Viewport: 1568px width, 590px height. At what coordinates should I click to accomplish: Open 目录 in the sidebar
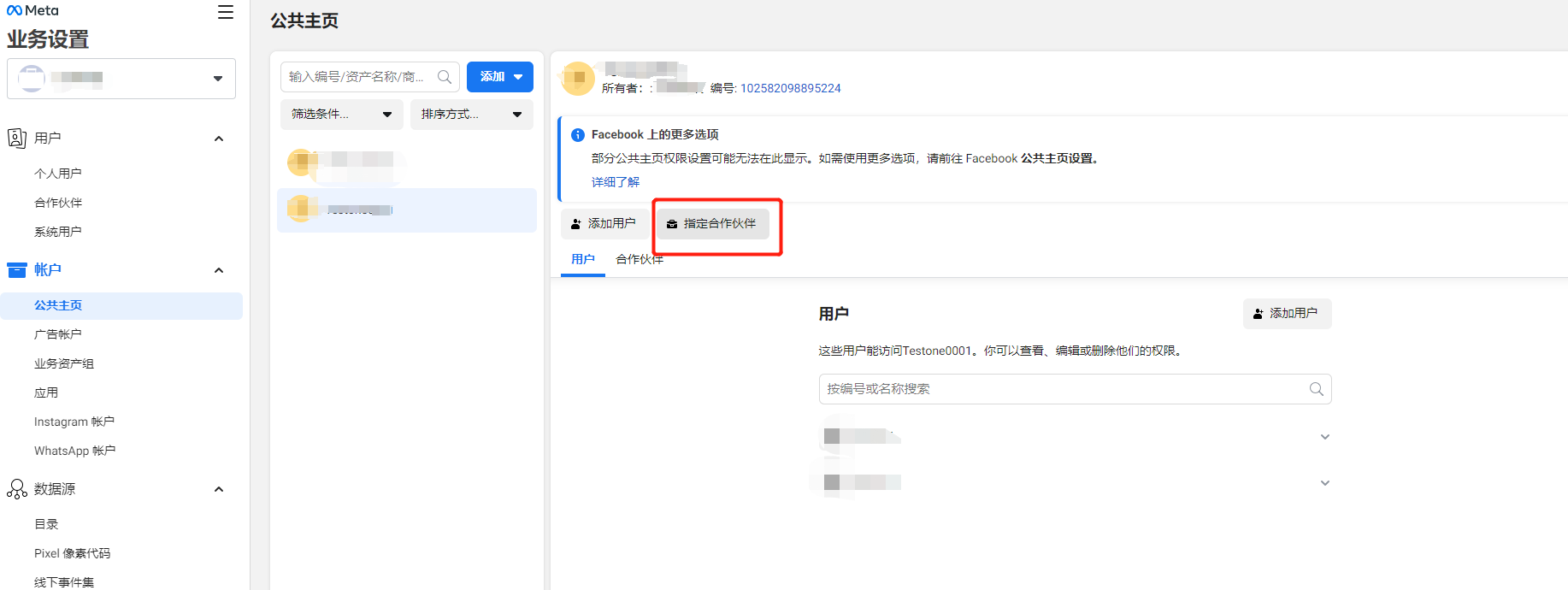coord(46,524)
